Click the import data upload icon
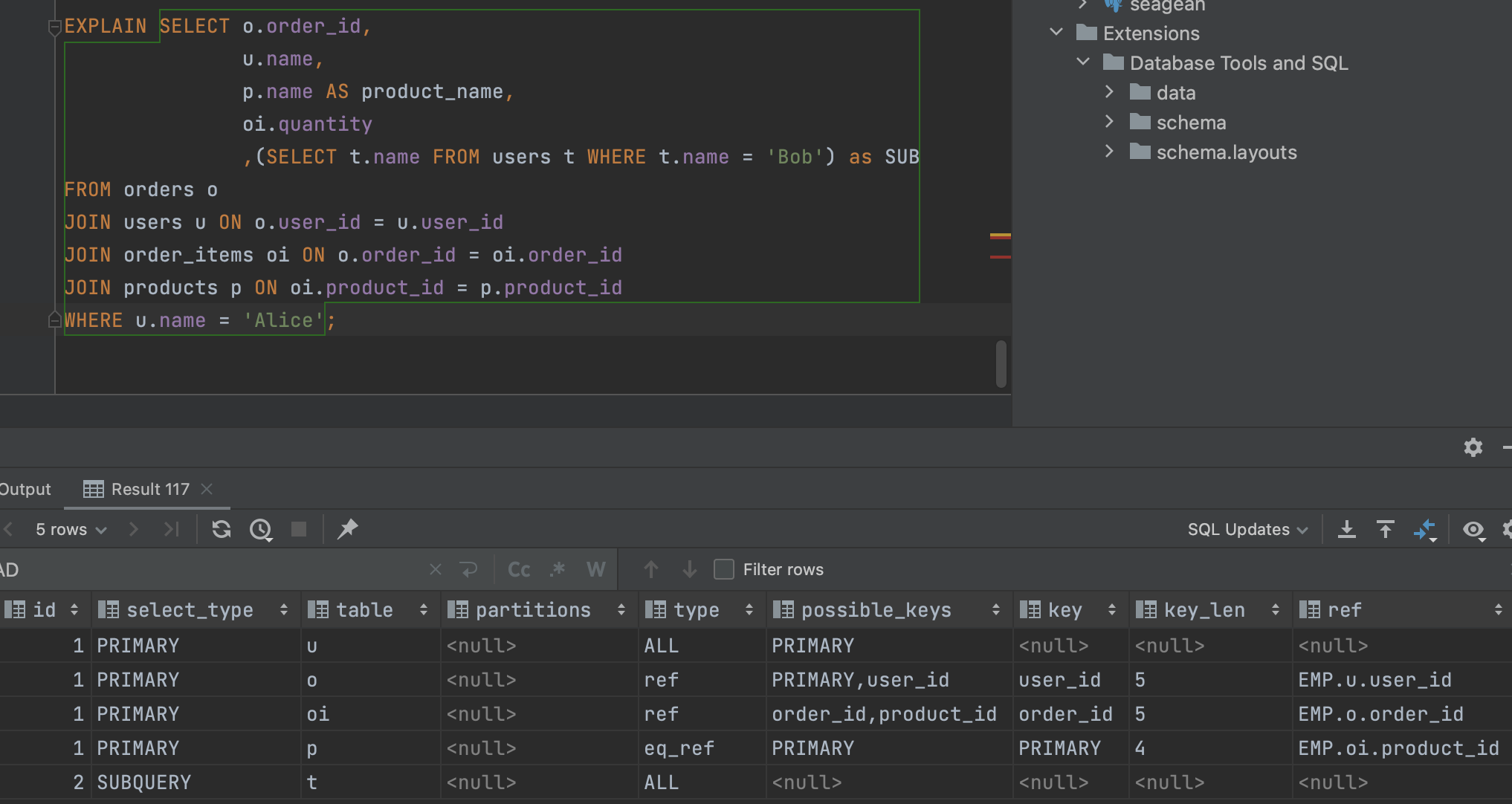The height and width of the screenshot is (804, 1512). (1385, 529)
